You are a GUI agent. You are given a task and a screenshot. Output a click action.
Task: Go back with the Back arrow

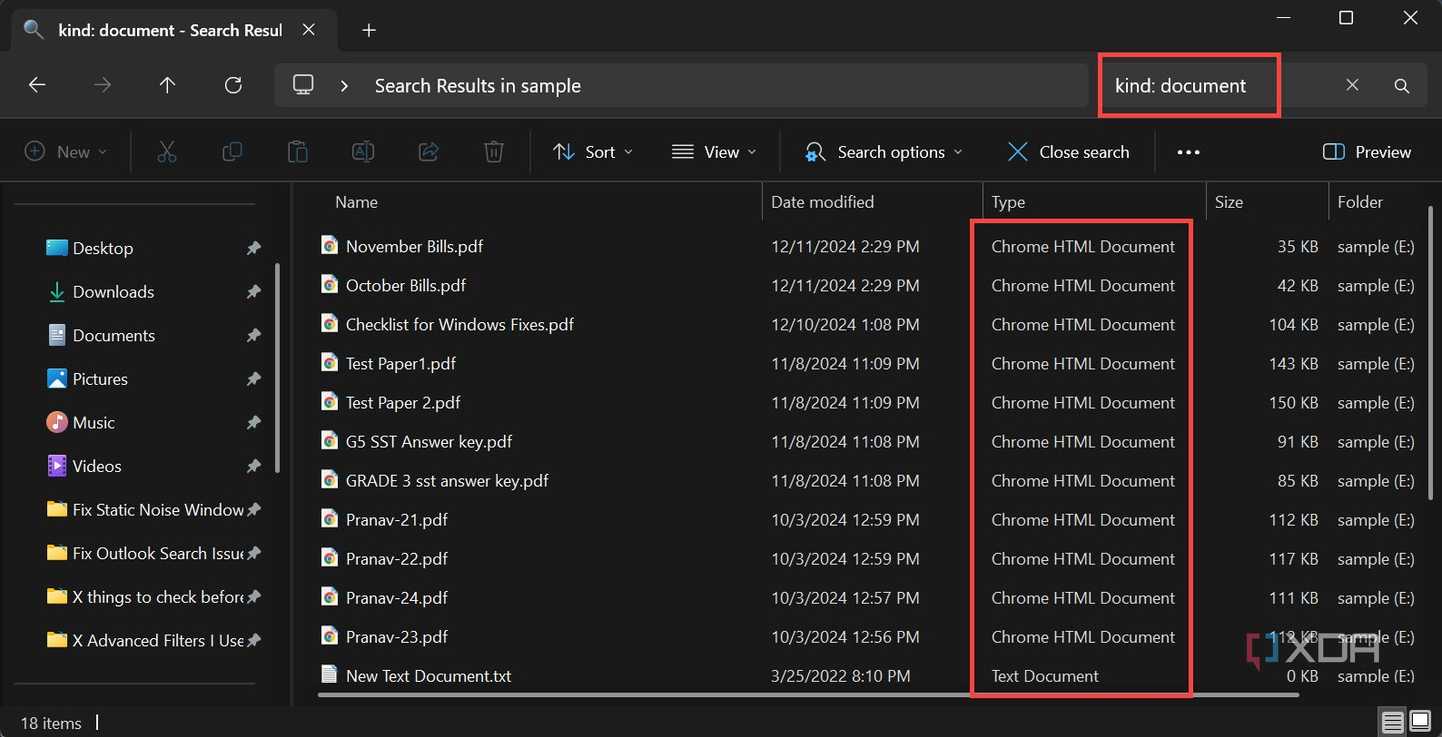tap(37, 85)
